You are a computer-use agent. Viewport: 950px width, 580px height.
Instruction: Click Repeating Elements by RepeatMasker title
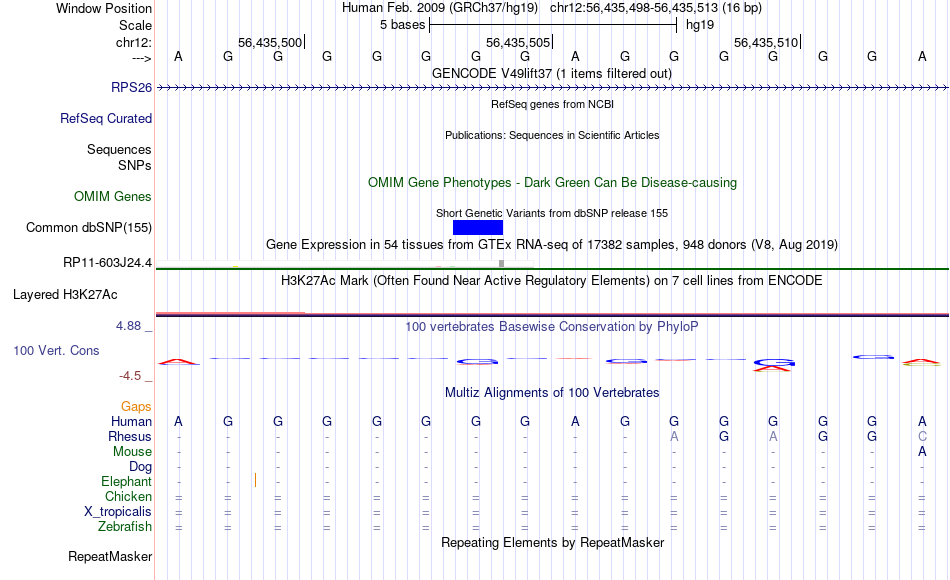[552, 542]
